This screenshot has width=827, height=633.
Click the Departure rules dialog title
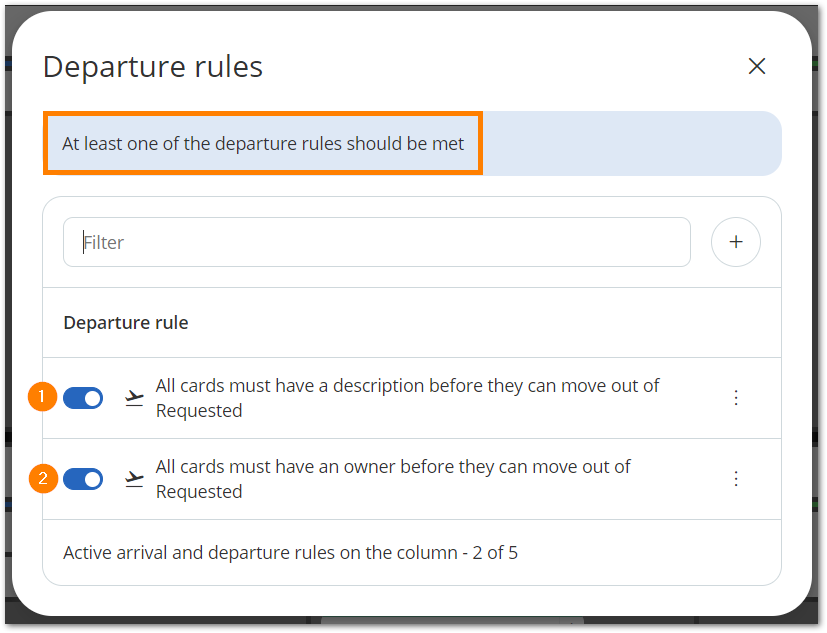pos(152,66)
